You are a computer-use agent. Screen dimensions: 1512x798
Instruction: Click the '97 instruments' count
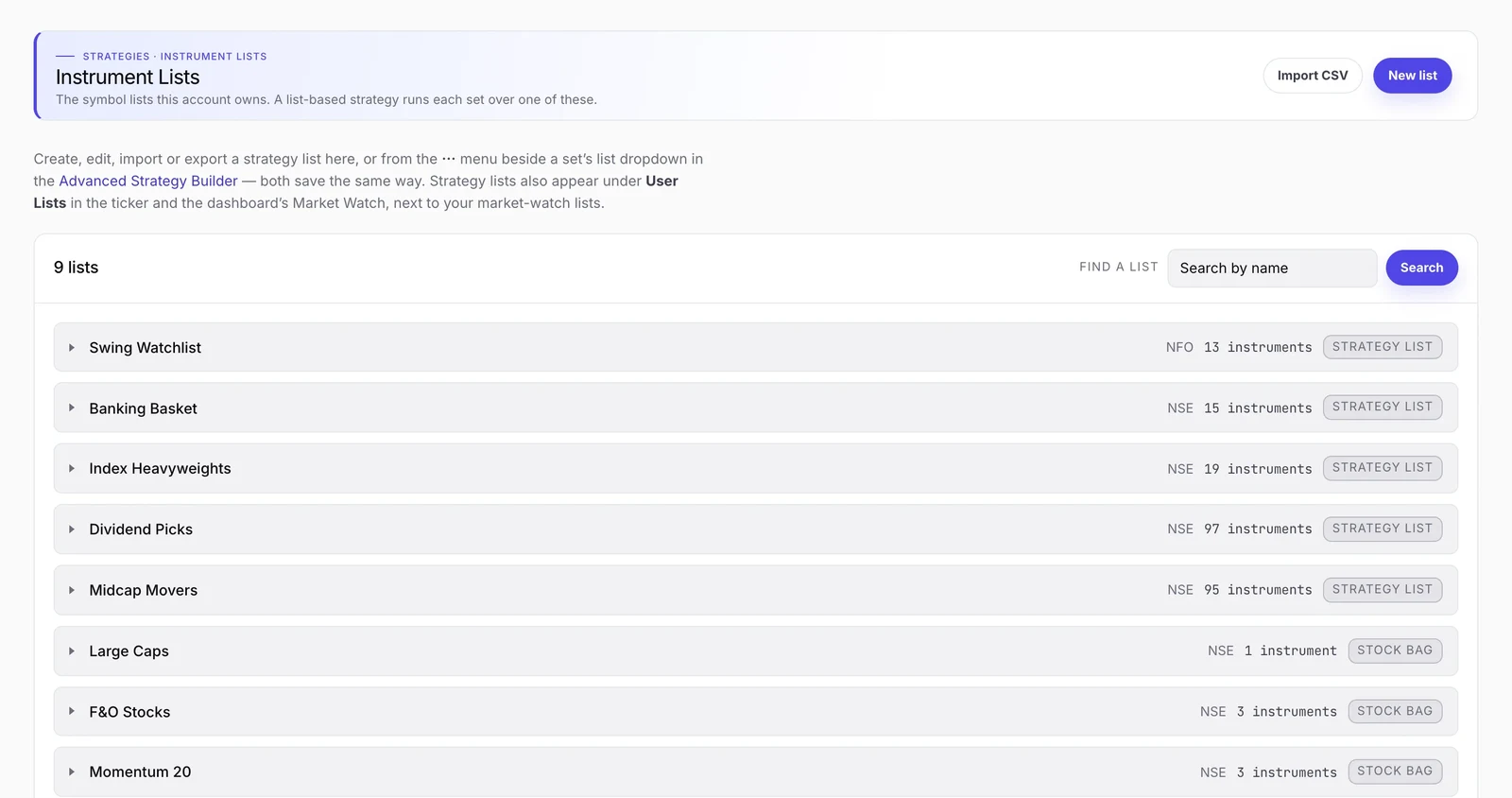coord(1258,529)
